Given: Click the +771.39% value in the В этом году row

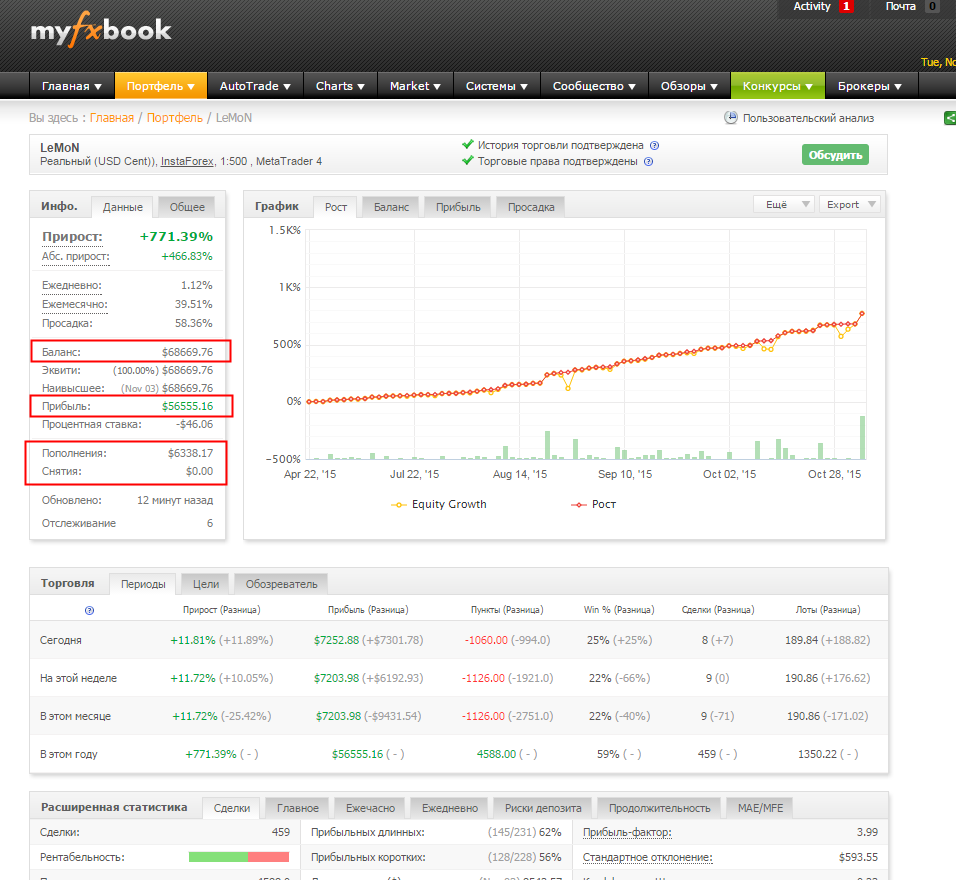Looking at the screenshot, I should pyautogui.click(x=210, y=754).
